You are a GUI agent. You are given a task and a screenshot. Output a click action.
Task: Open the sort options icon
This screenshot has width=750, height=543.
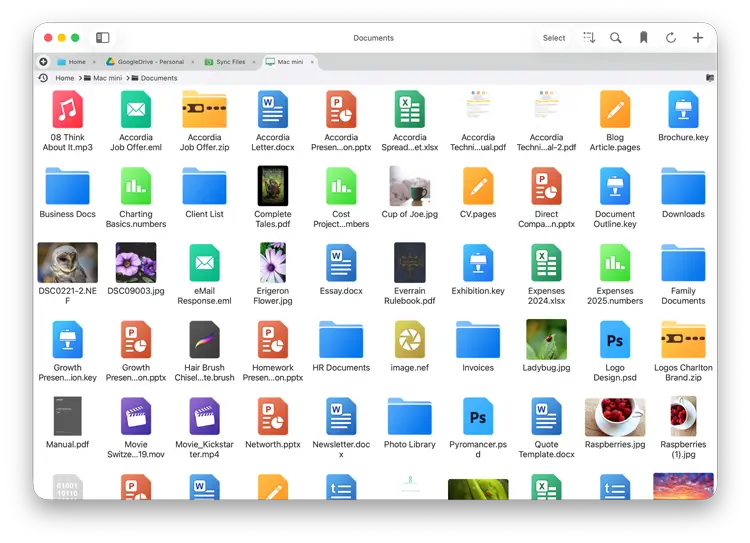click(x=589, y=38)
